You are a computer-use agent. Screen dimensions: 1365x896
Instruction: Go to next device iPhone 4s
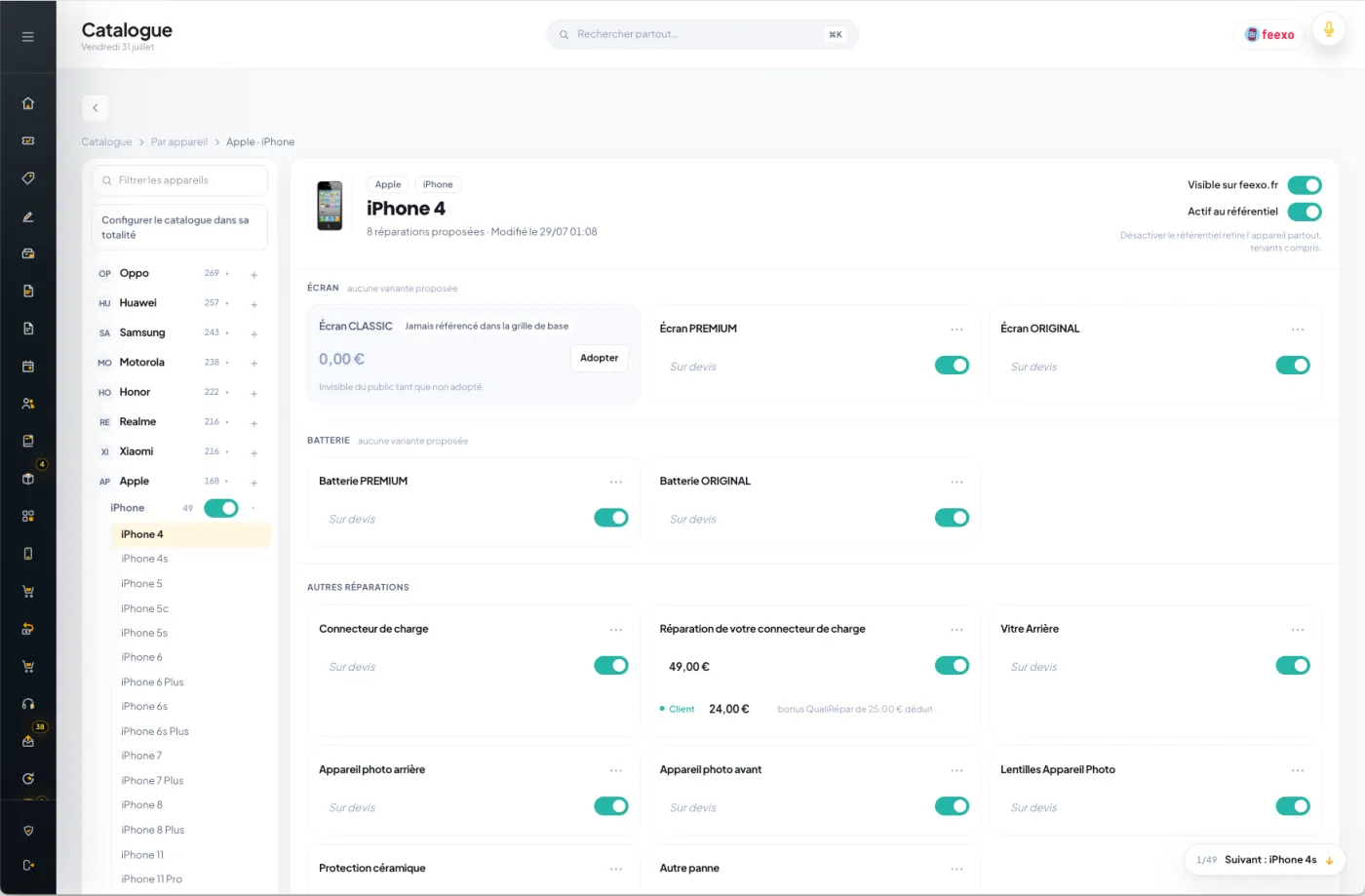(x=1266, y=860)
